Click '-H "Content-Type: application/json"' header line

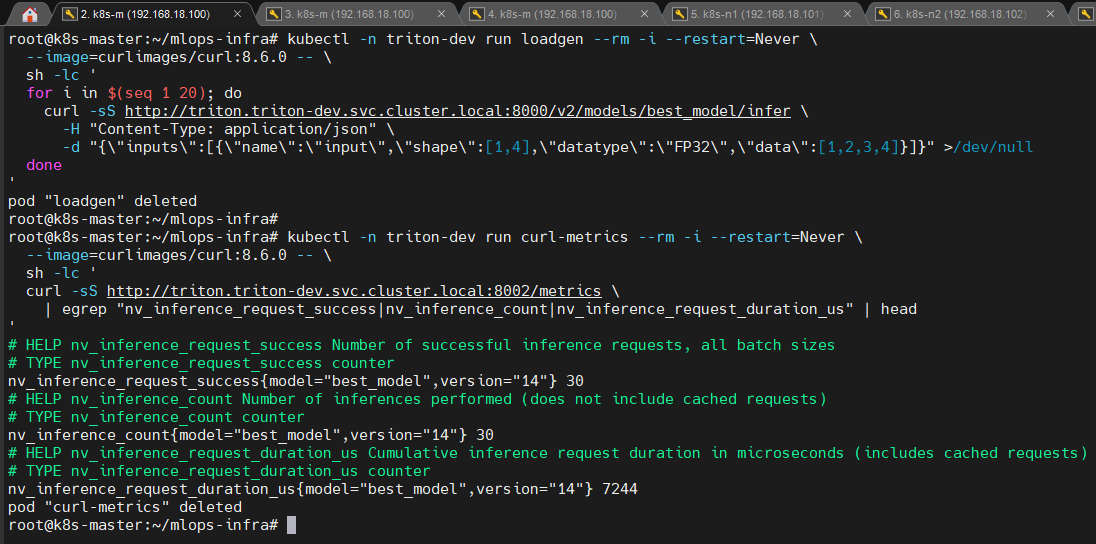(x=229, y=129)
